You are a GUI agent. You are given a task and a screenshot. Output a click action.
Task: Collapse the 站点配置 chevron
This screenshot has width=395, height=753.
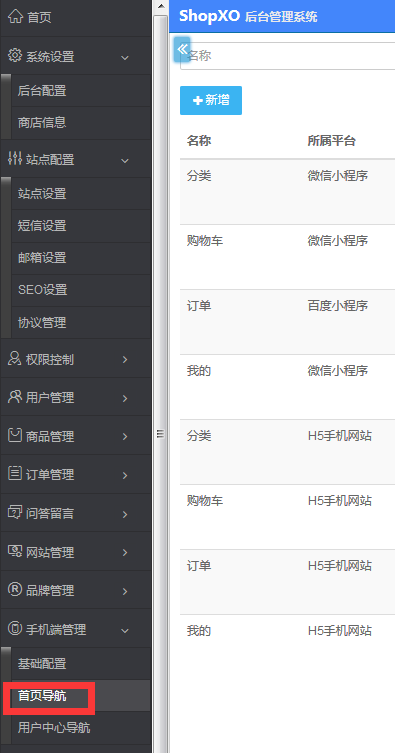click(x=125, y=160)
